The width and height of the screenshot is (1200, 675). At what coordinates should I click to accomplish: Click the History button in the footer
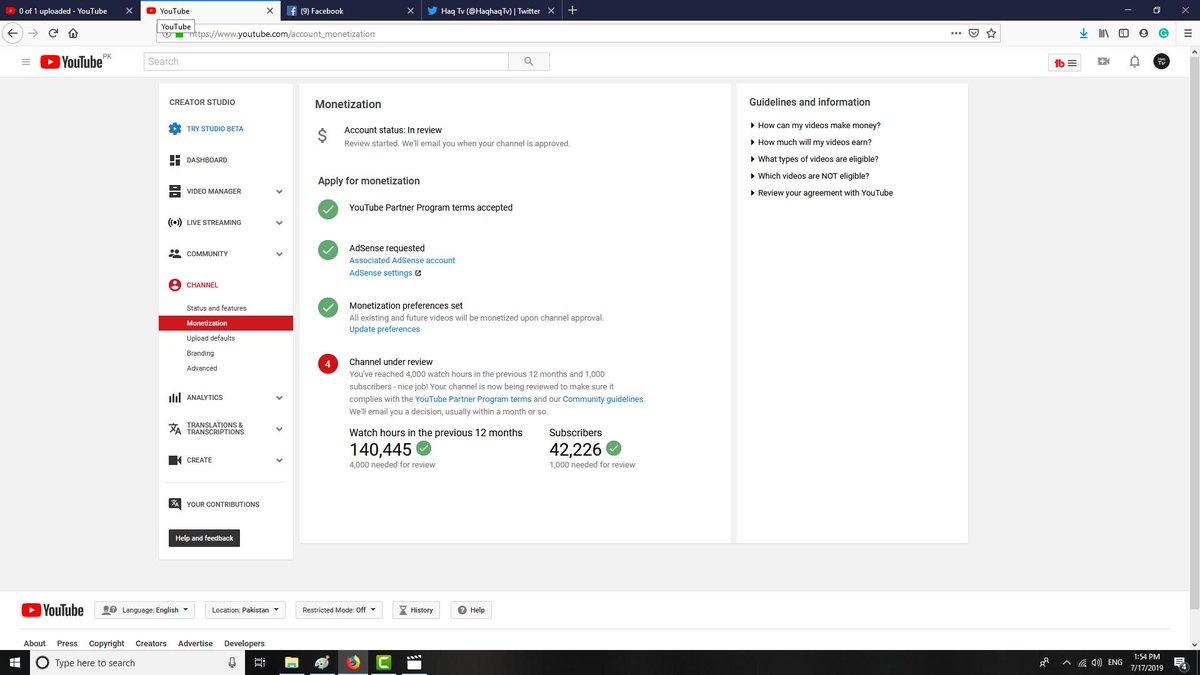coord(416,610)
